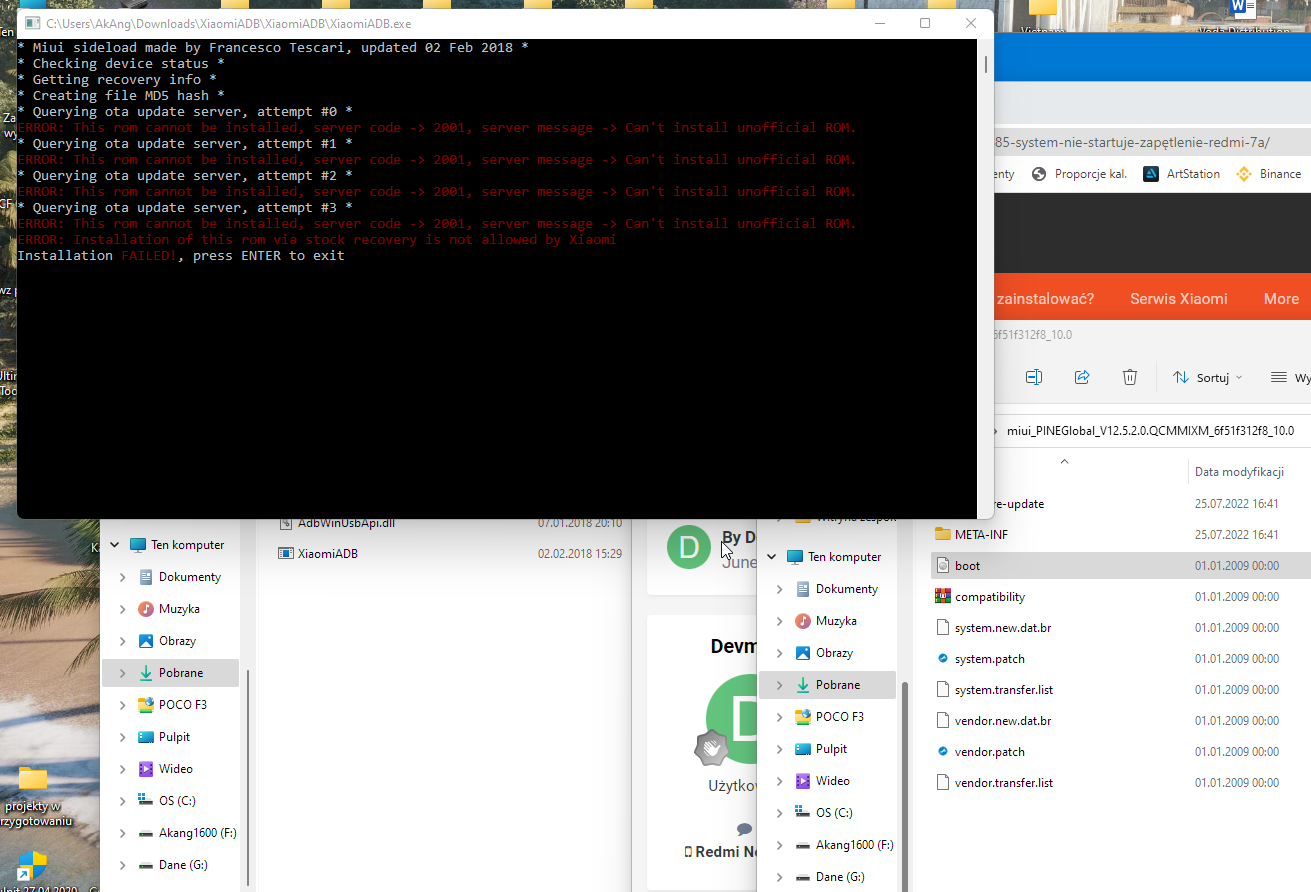The height and width of the screenshot is (892, 1311).
Task: Click the console window vertical scrollbar
Action: point(985,66)
